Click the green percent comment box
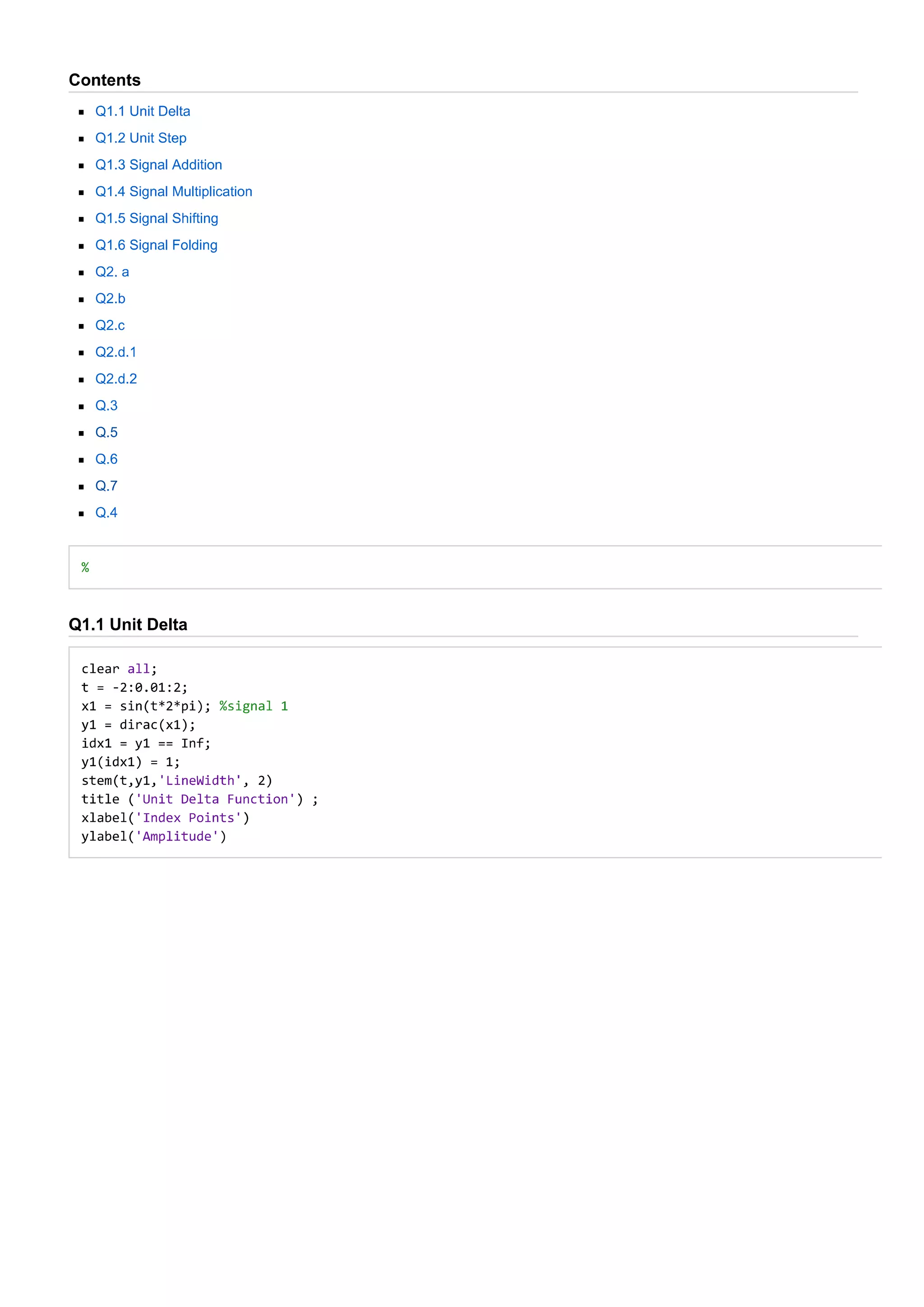924x1307 pixels. [x=85, y=568]
